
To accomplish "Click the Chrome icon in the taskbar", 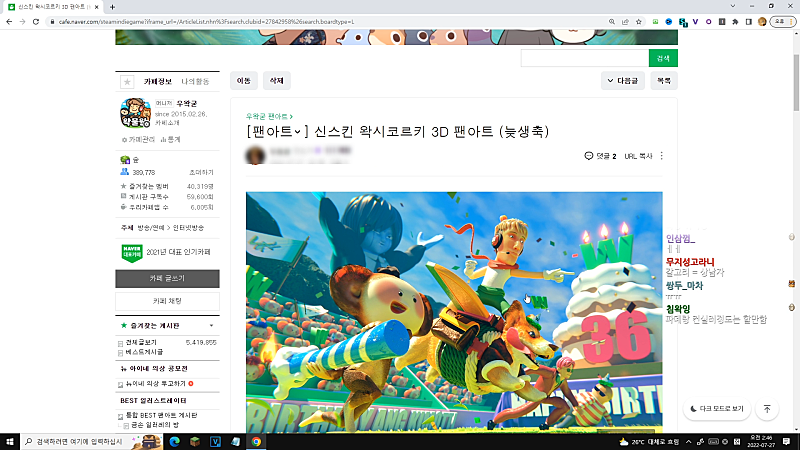I will [256, 441].
